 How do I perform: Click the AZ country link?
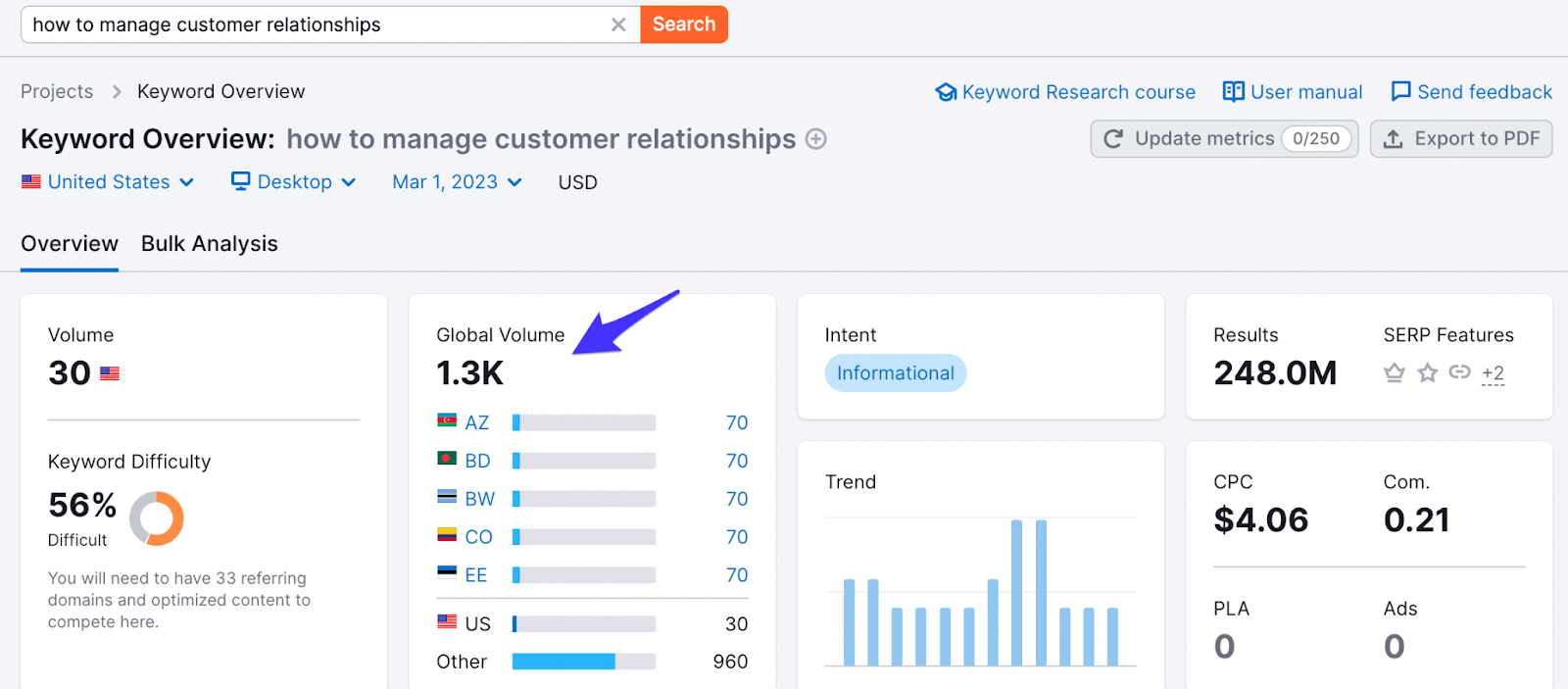click(477, 422)
